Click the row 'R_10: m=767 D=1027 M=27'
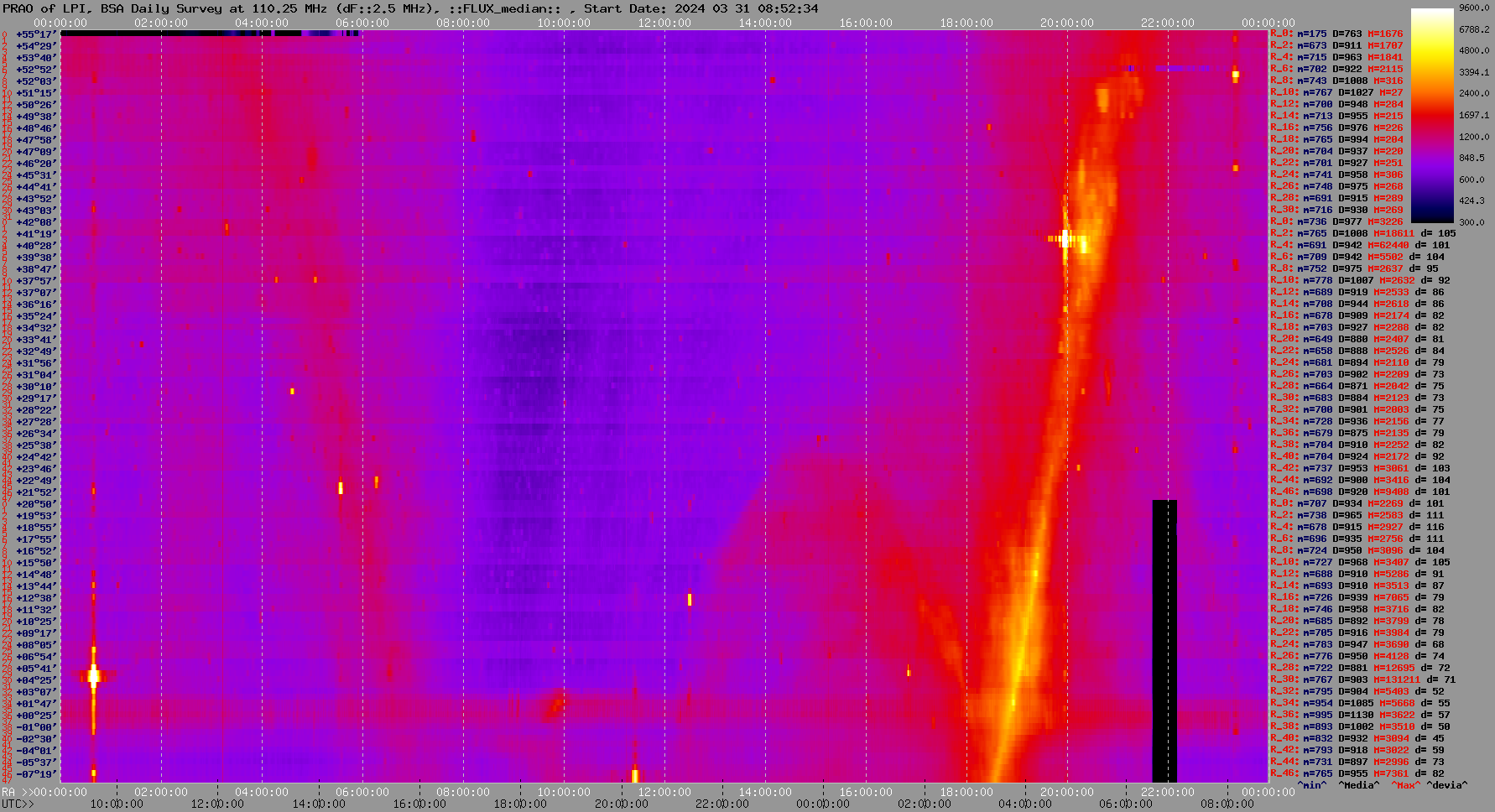 (x=1336, y=93)
